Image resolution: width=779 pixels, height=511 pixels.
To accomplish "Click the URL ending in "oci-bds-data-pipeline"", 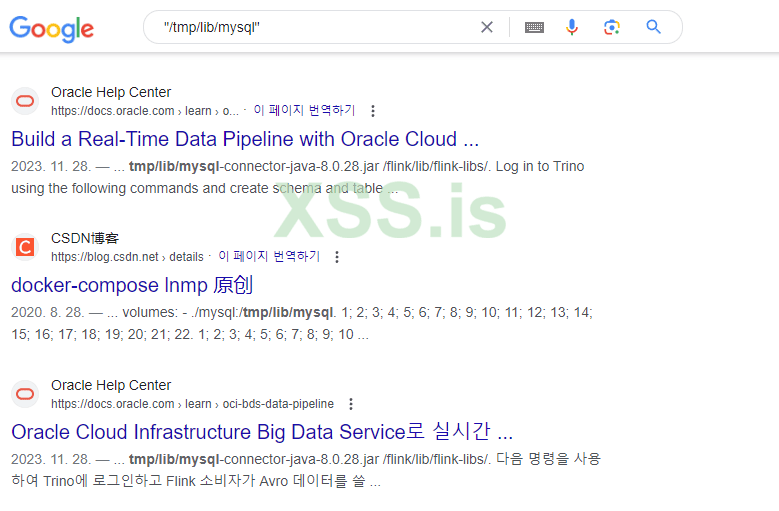I will [192, 404].
